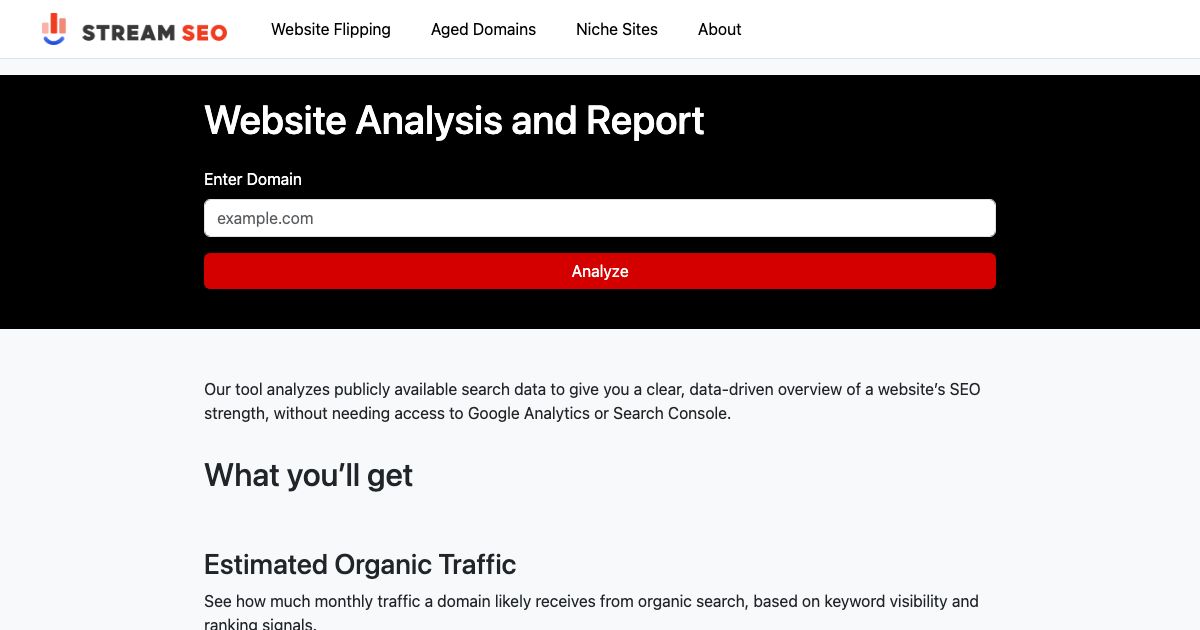Click the Enter Domain field label

[252, 179]
